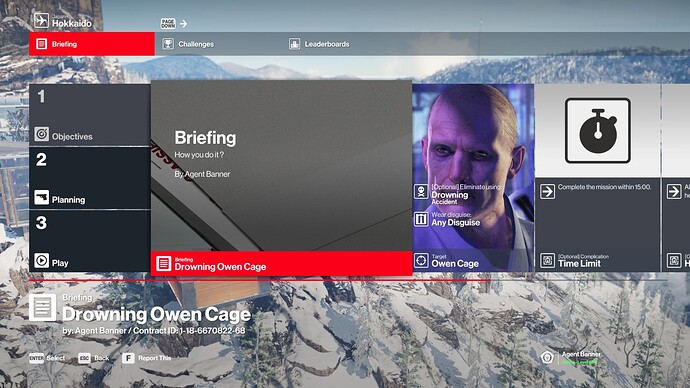Click the arrow icon on the cut-off right card
This screenshot has height=388, width=690.
pyautogui.click(x=674, y=192)
